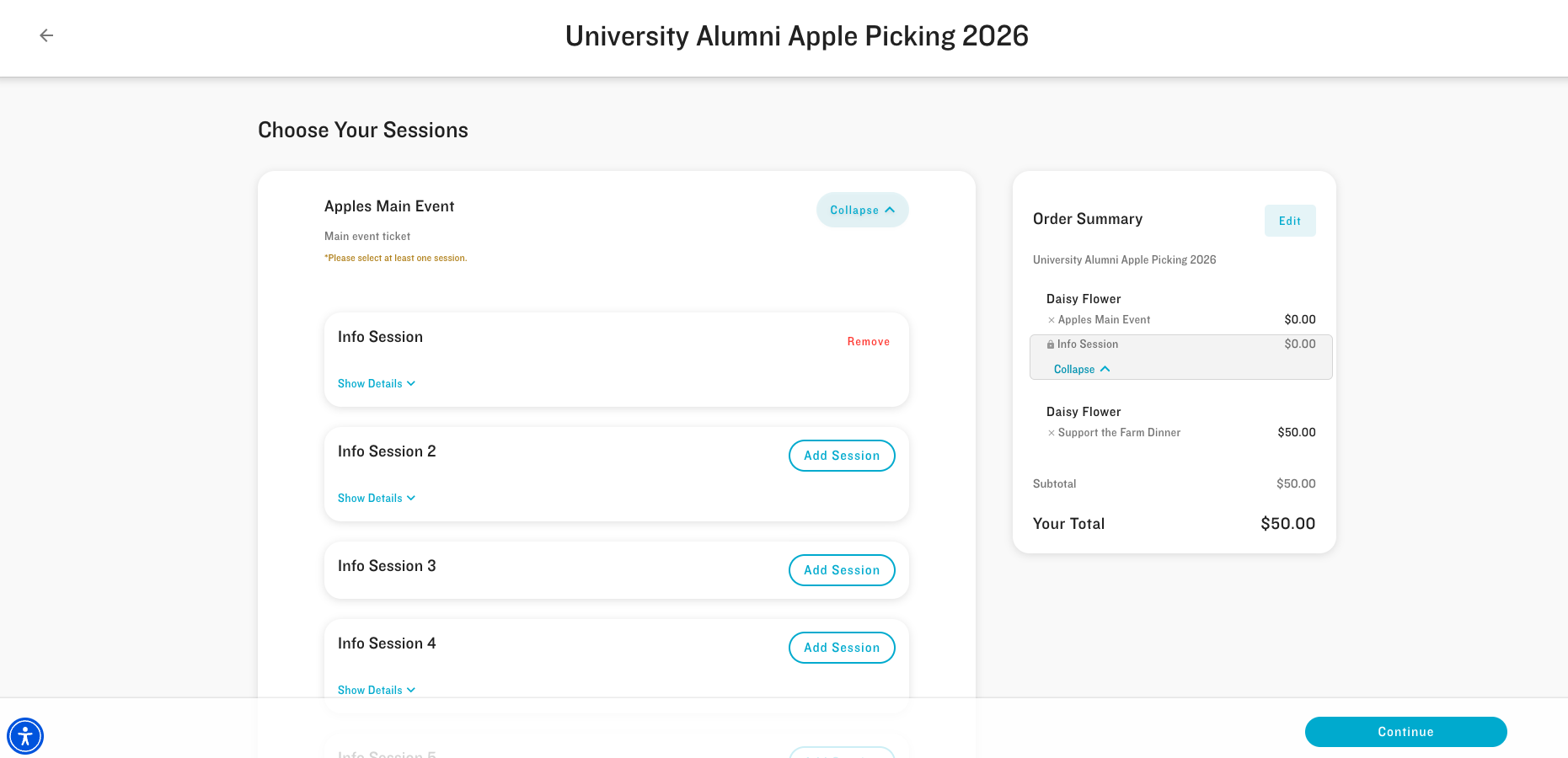
Task: Click the Info Session card title
Action: pos(380,336)
